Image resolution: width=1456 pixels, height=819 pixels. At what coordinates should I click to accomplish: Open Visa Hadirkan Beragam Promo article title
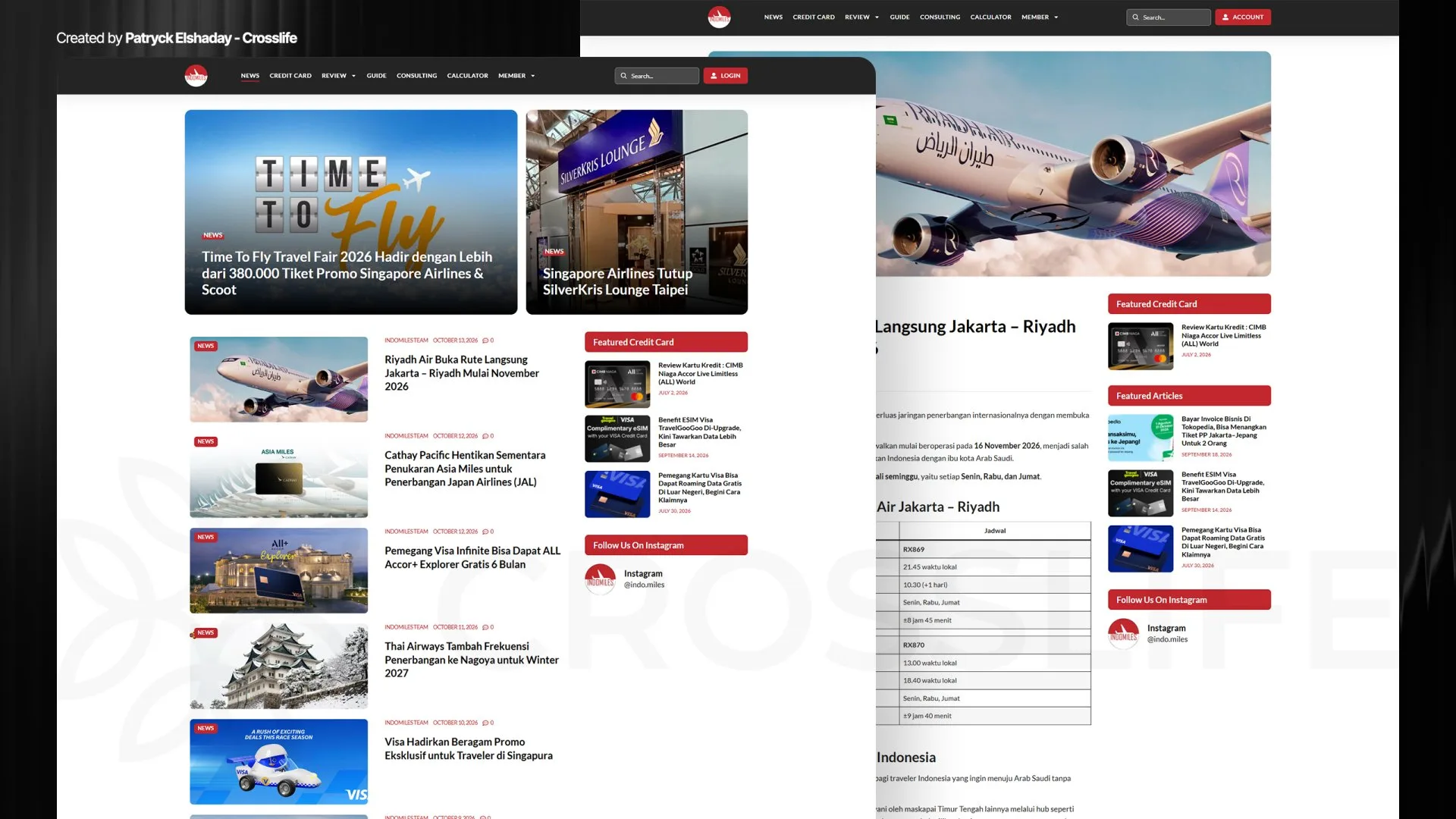(x=469, y=748)
